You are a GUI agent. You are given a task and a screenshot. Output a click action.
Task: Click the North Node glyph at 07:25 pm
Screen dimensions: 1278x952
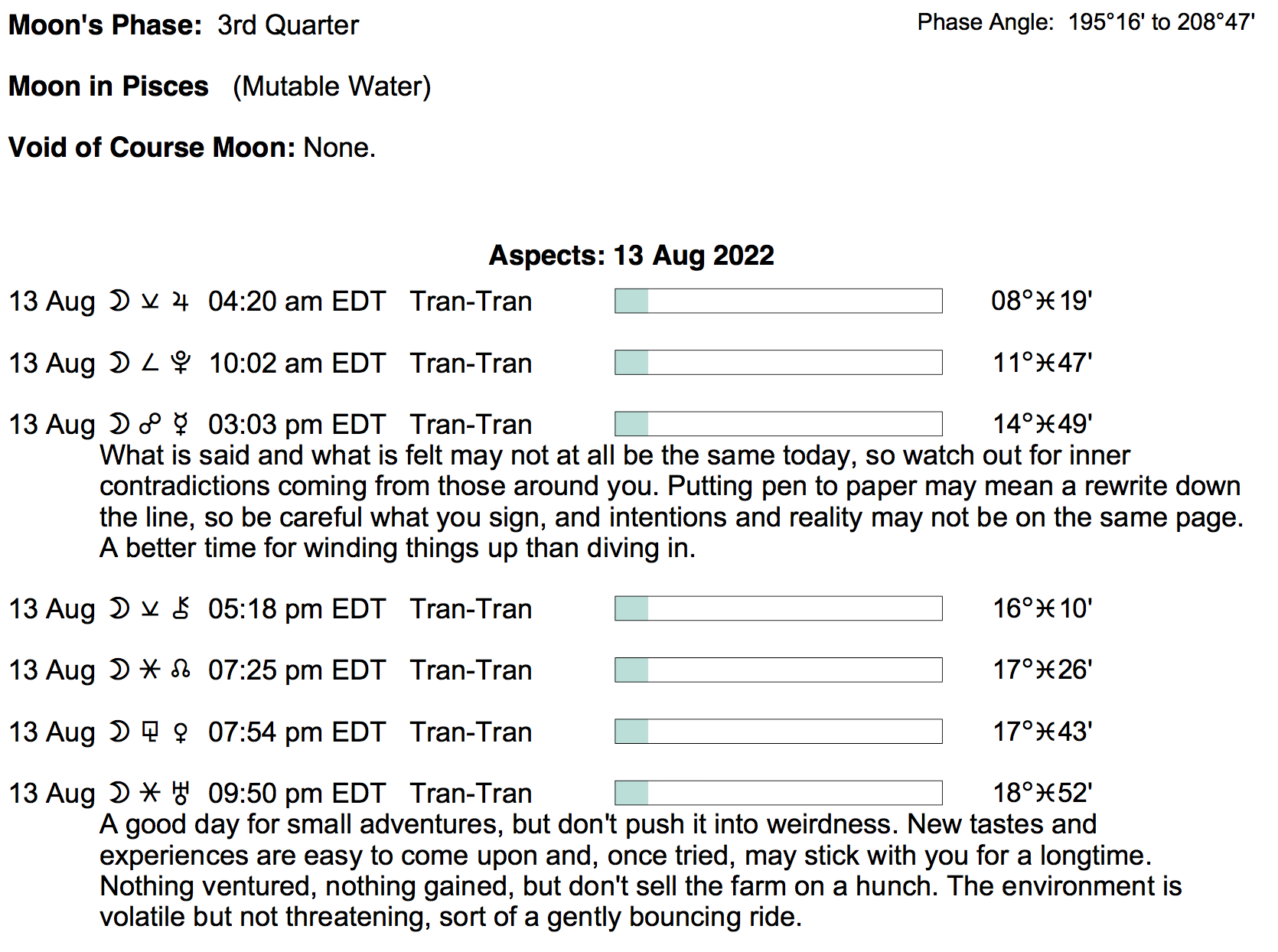coord(181,670)
